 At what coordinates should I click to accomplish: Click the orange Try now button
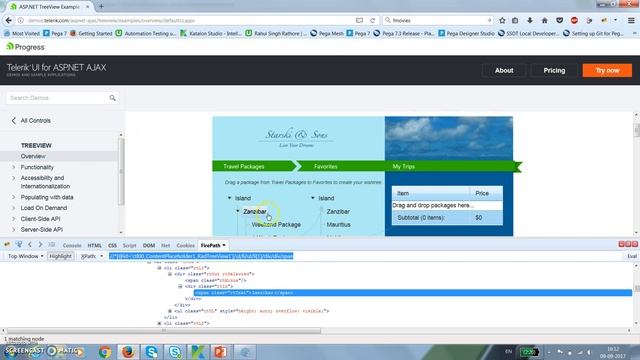coord(607,70)
